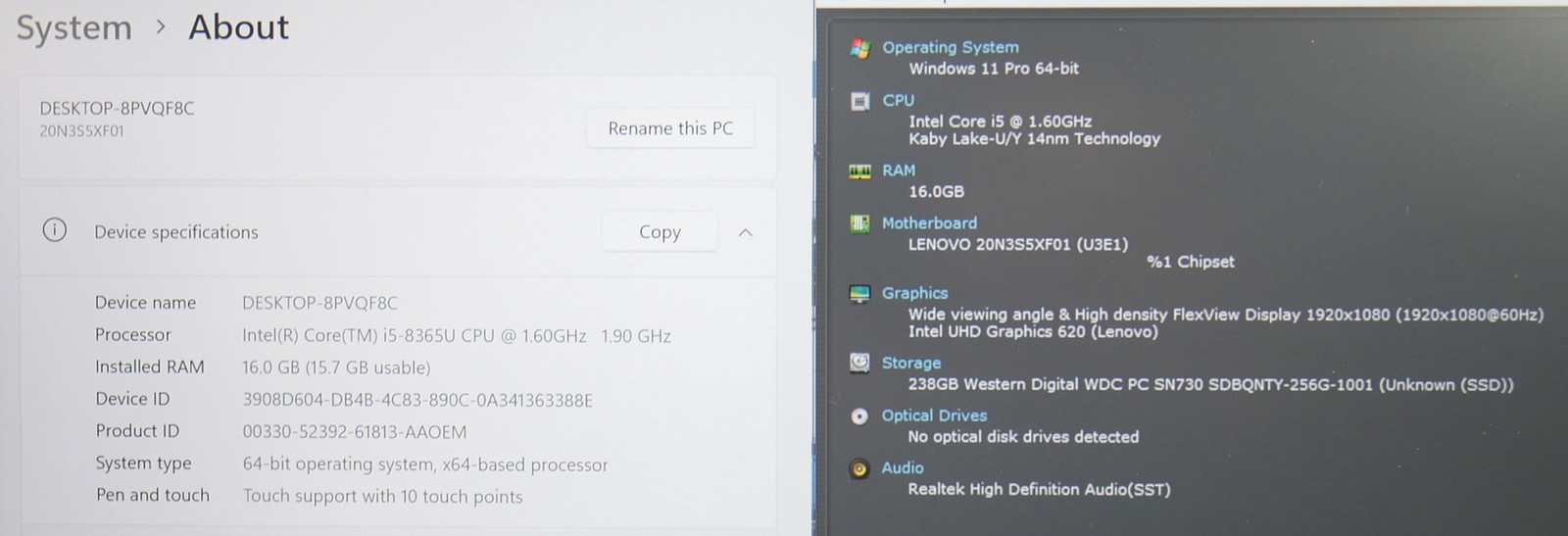Image resolution: width=1568 pixels, height=536 pixels.
Task: Select model number 20N3S5XF01 under PC name
Action: (81, 130)
